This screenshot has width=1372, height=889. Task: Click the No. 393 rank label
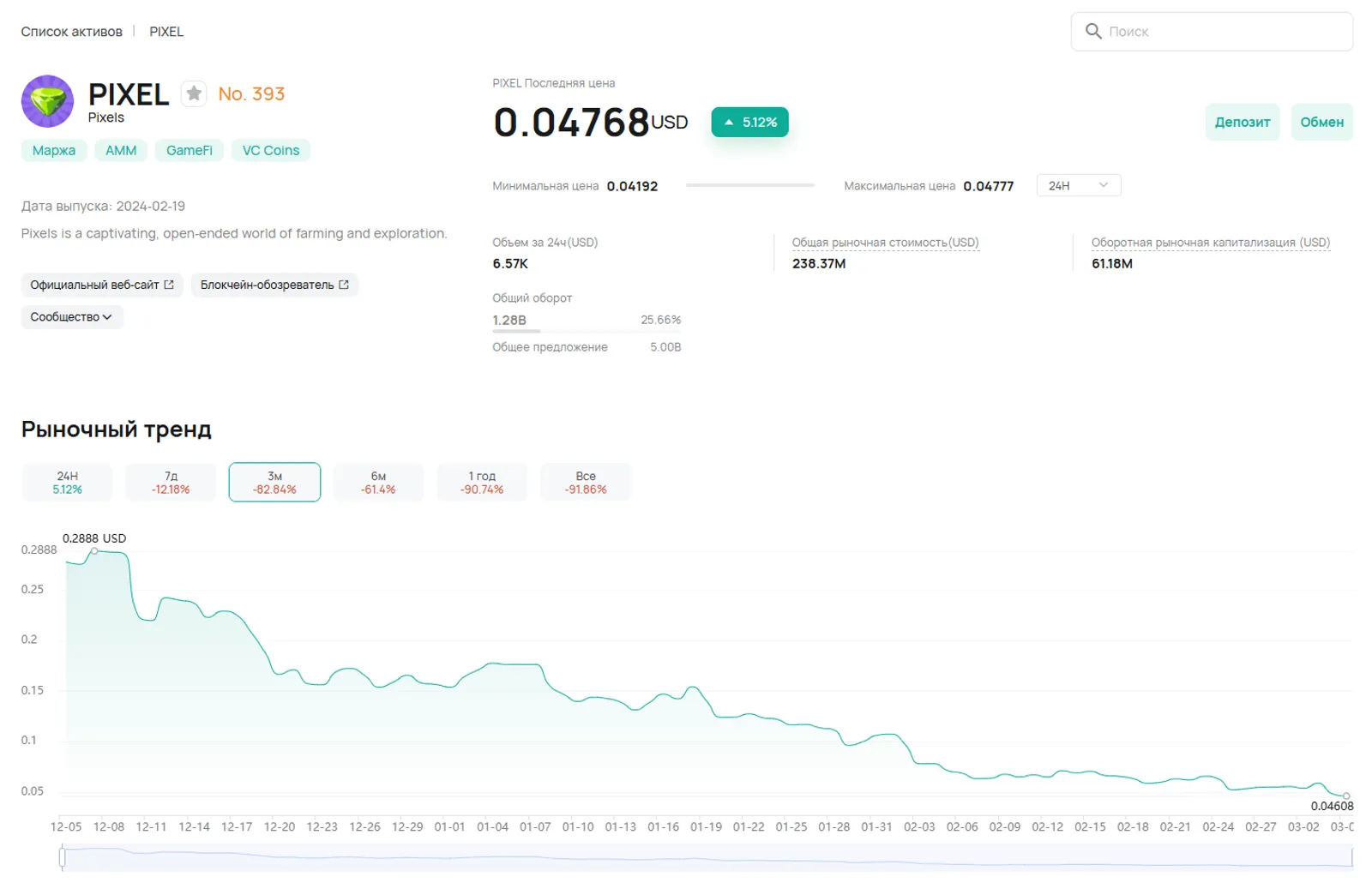point(251,93)
